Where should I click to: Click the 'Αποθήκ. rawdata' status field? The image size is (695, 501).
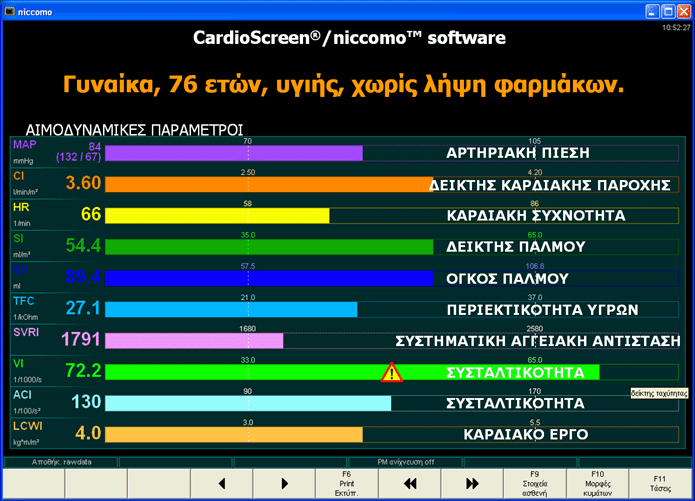pyautogui.click(x=61, y=462)
